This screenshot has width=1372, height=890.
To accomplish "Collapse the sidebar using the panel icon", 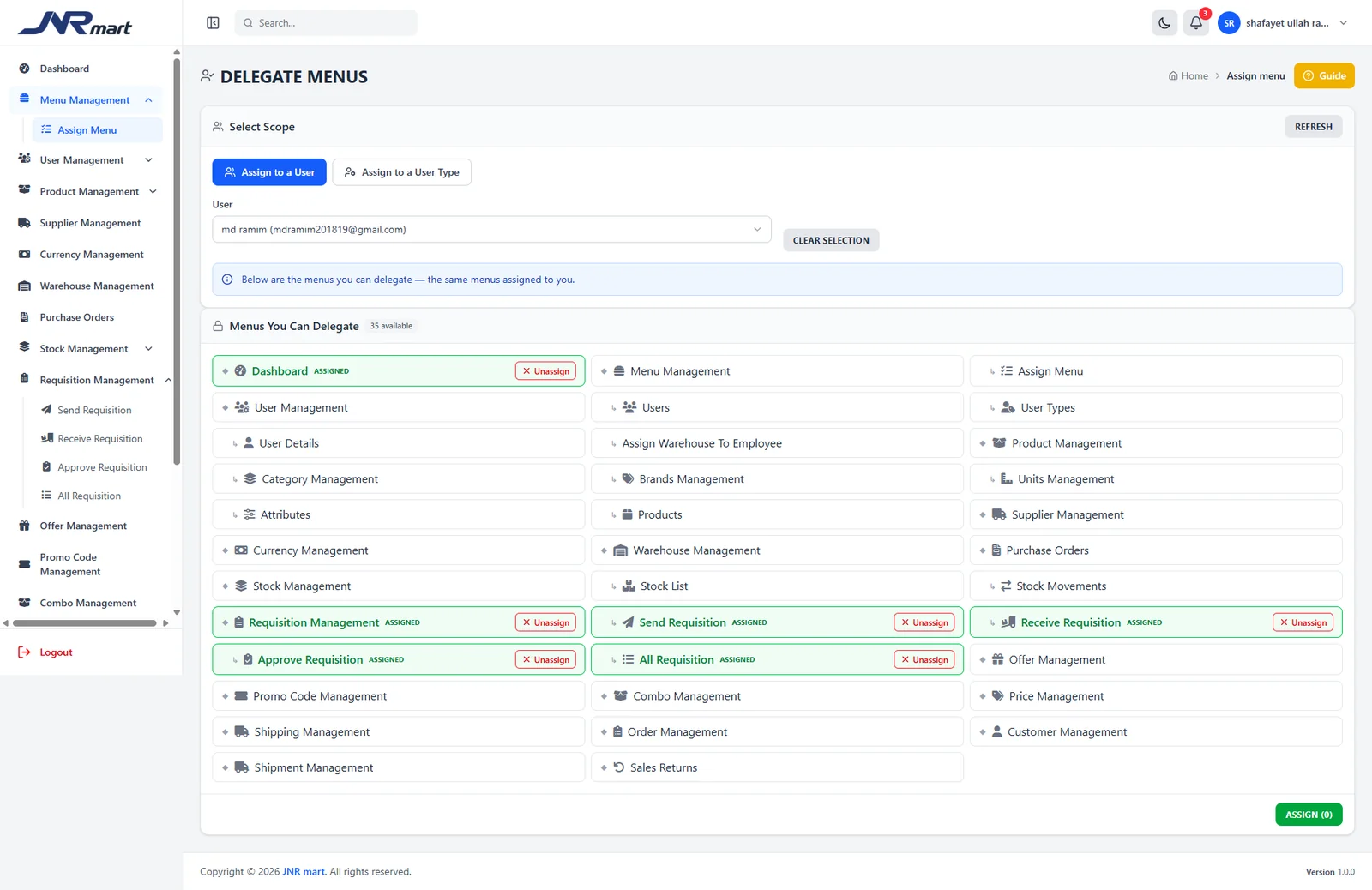I will coord(213,23).
